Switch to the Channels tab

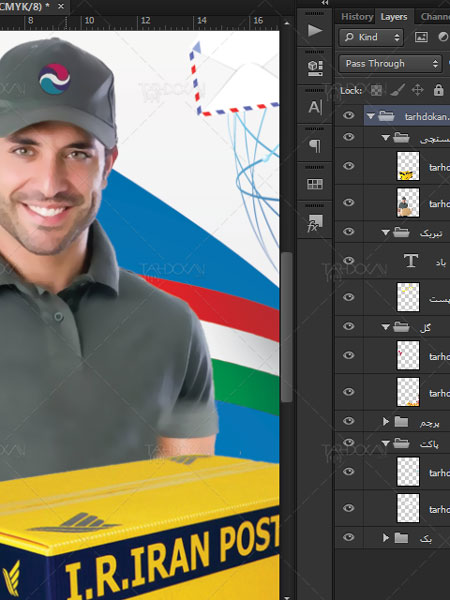coord(435,17)
